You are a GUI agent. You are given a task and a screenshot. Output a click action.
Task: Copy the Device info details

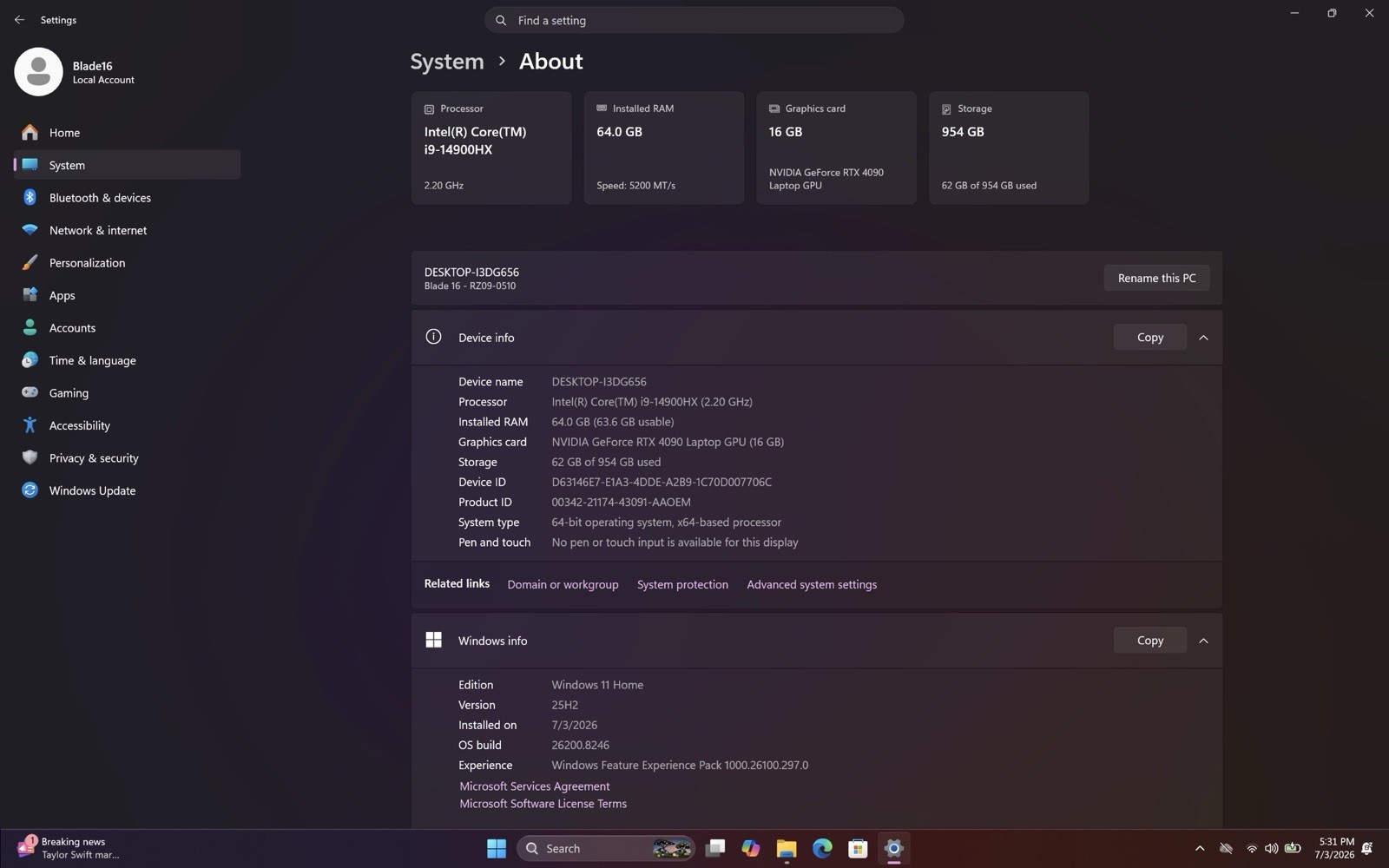tap(1150, 337)
